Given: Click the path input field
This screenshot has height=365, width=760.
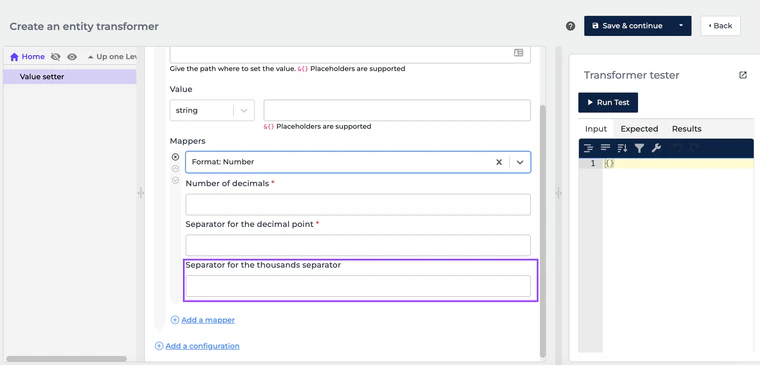Looking at the screenshot, I should click(x=350, y=54).
